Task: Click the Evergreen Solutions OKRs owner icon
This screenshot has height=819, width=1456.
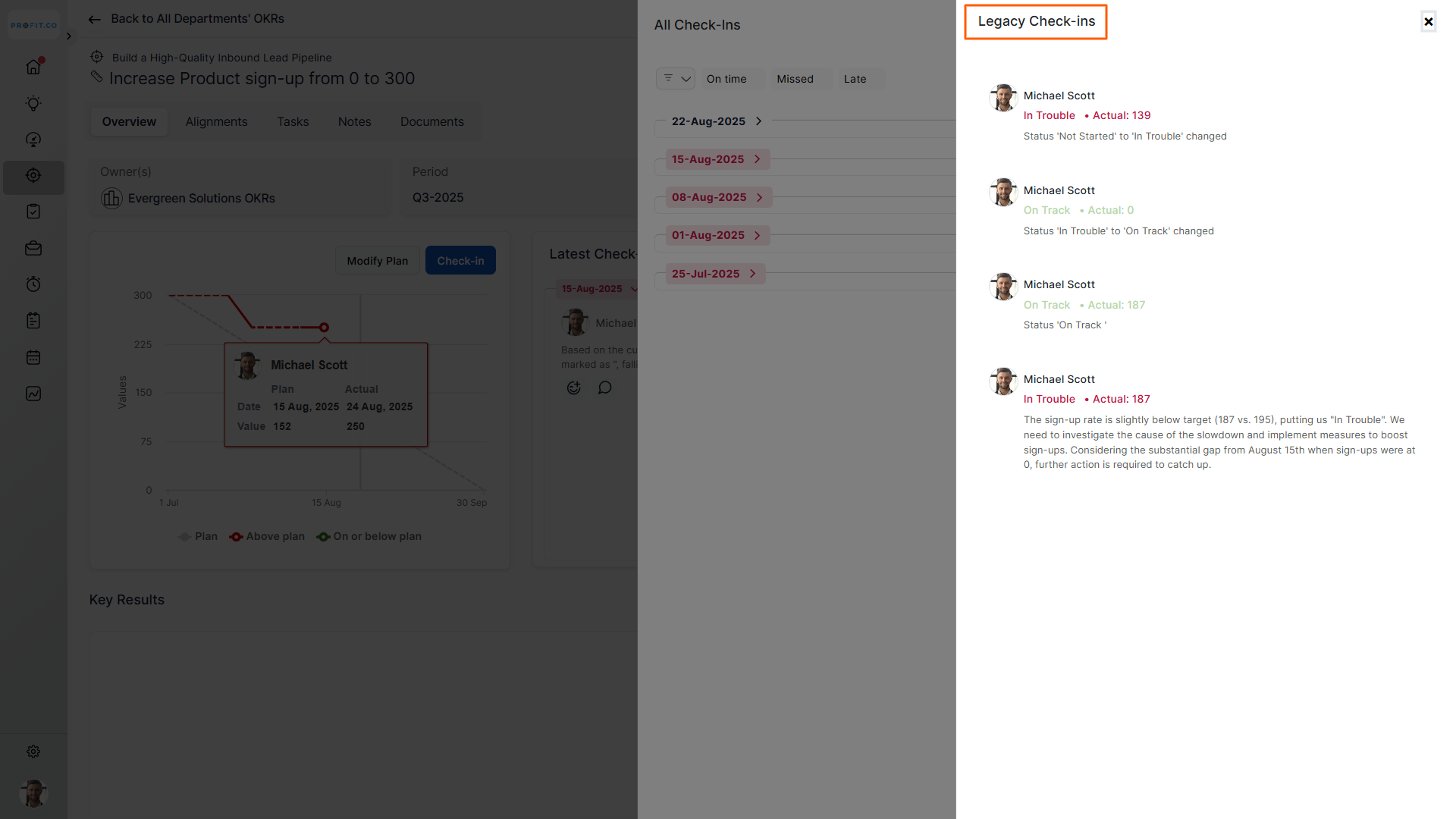Action: 111,198
